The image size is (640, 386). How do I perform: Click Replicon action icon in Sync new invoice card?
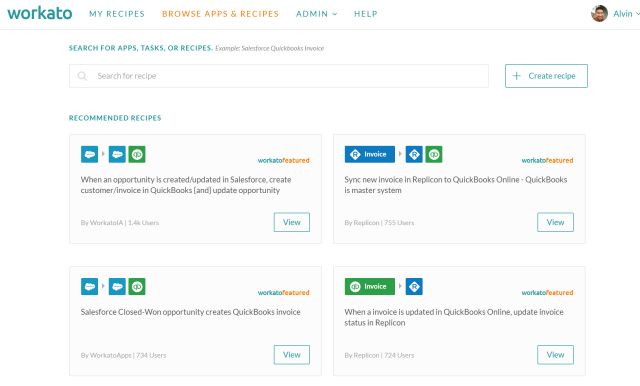414,154
